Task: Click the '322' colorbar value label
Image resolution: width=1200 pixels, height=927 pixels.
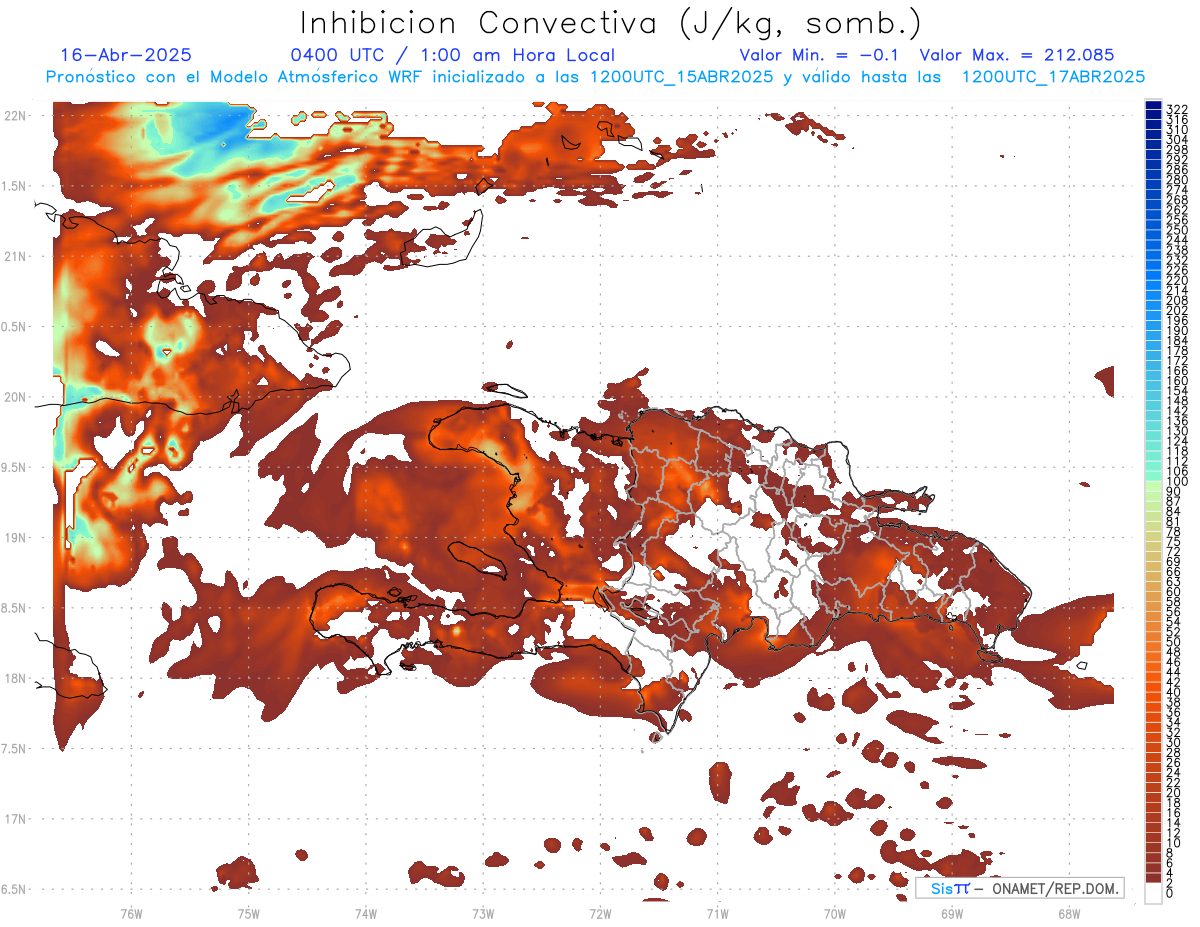Action: point(1176,109)
